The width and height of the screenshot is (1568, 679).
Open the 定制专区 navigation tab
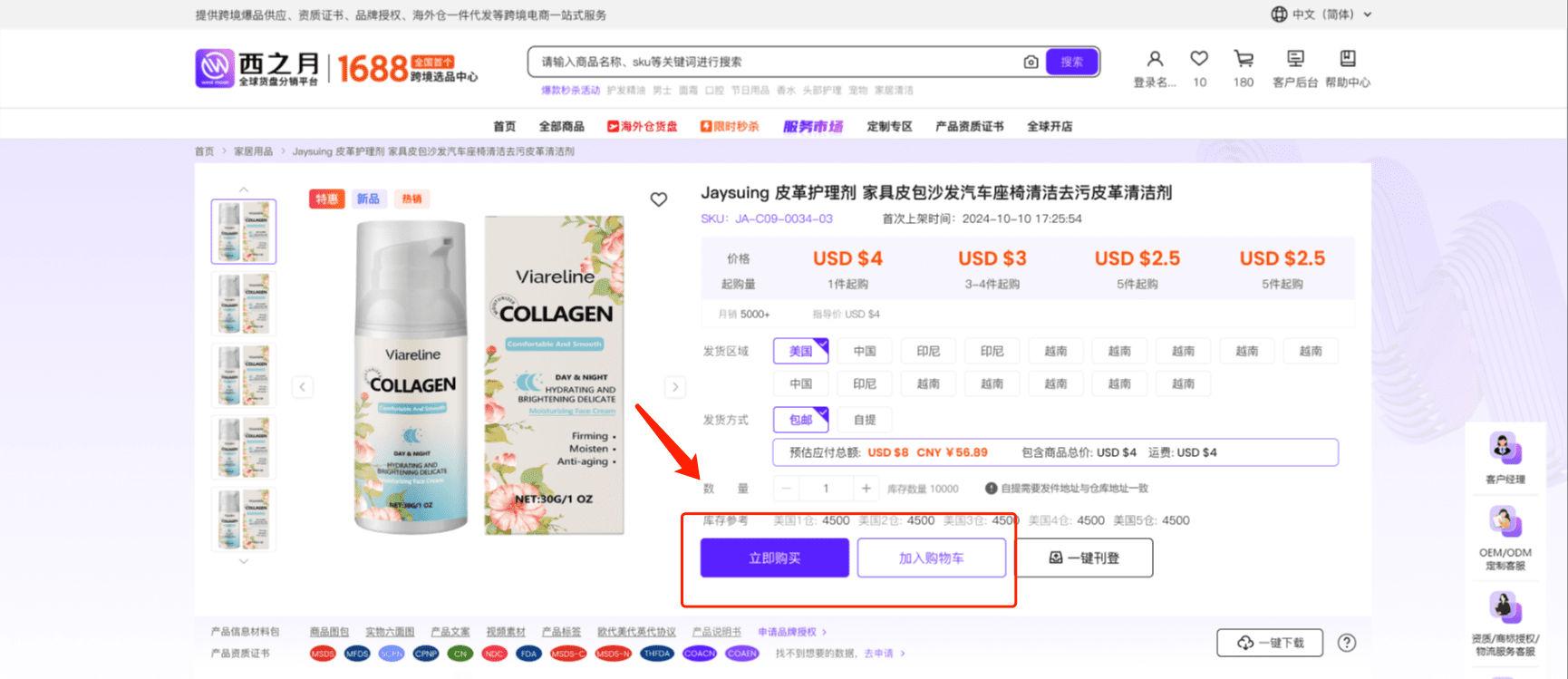pyautogui.click(x=889, y=126)
